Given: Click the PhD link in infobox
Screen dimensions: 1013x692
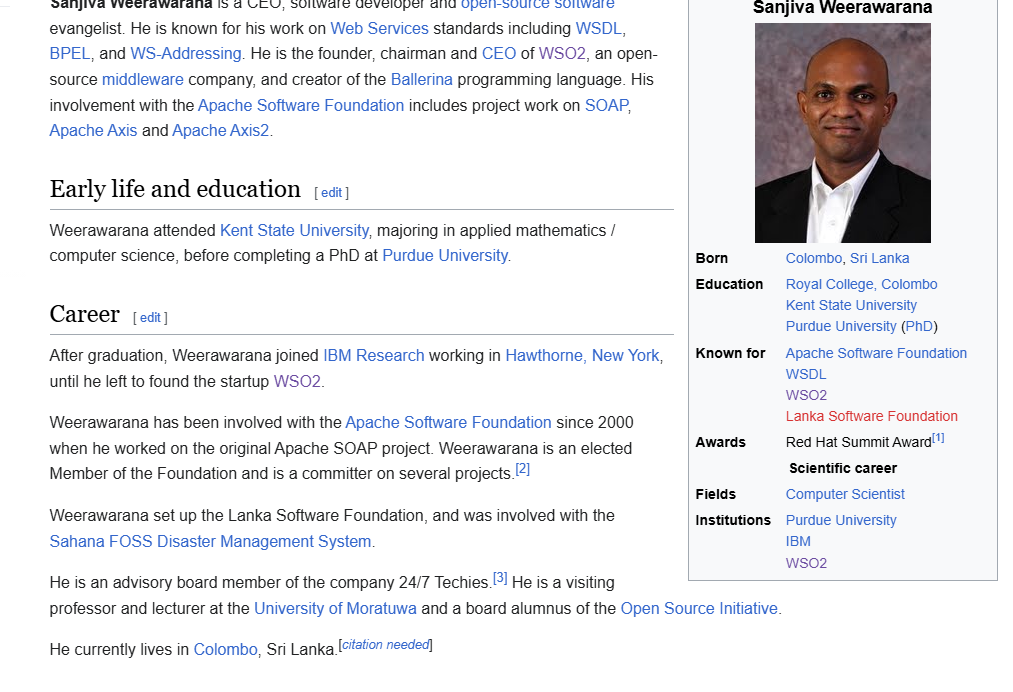Looking at the screenshot, I should point(919,326).
